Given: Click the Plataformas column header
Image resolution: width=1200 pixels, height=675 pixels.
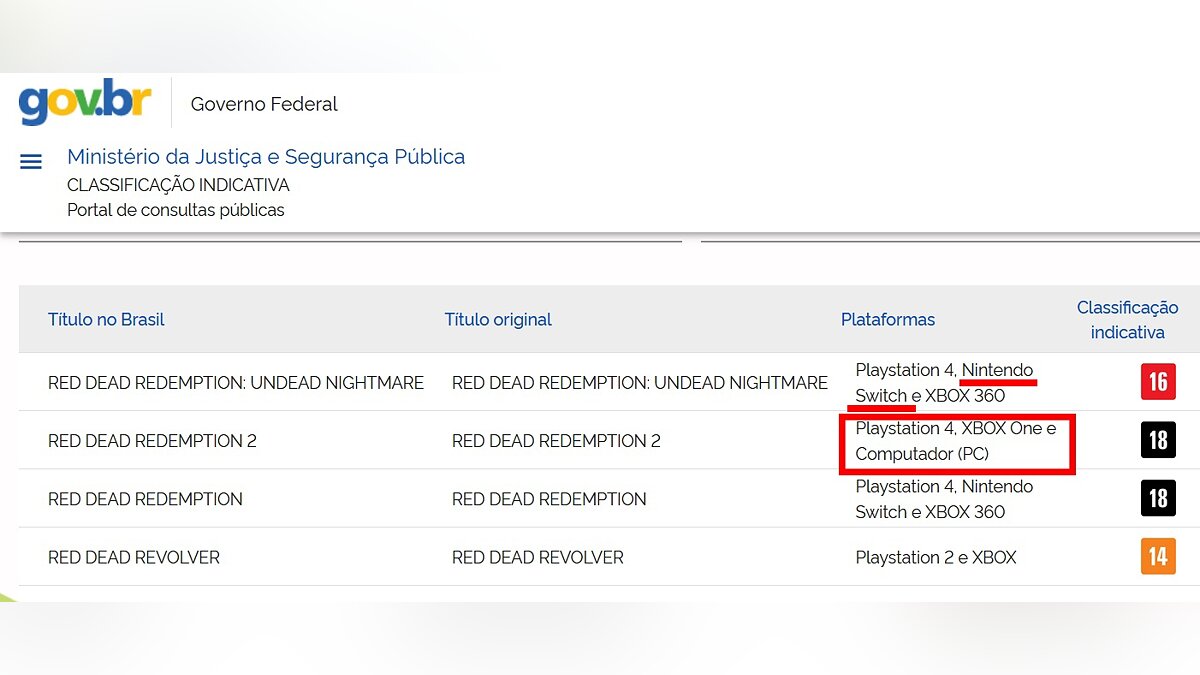Looking at the screenshot, I should 888,320.
